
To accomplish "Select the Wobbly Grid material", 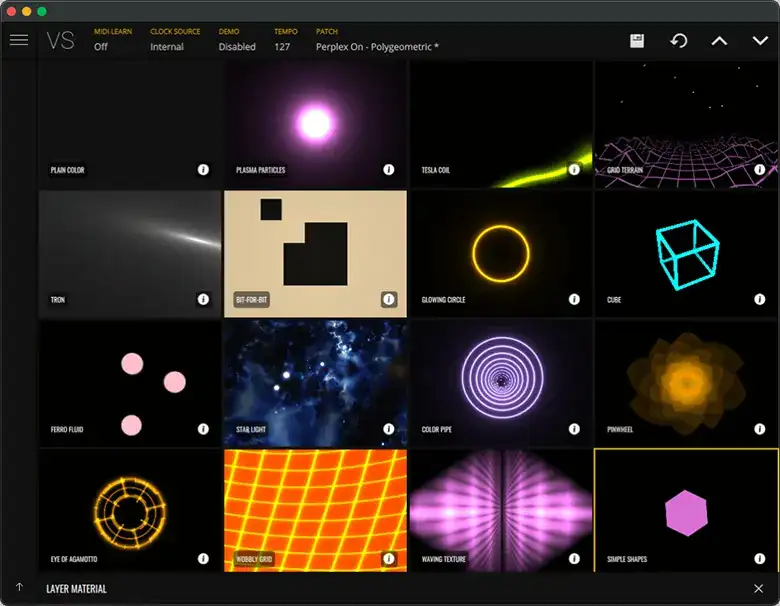I will pos(315,510).
